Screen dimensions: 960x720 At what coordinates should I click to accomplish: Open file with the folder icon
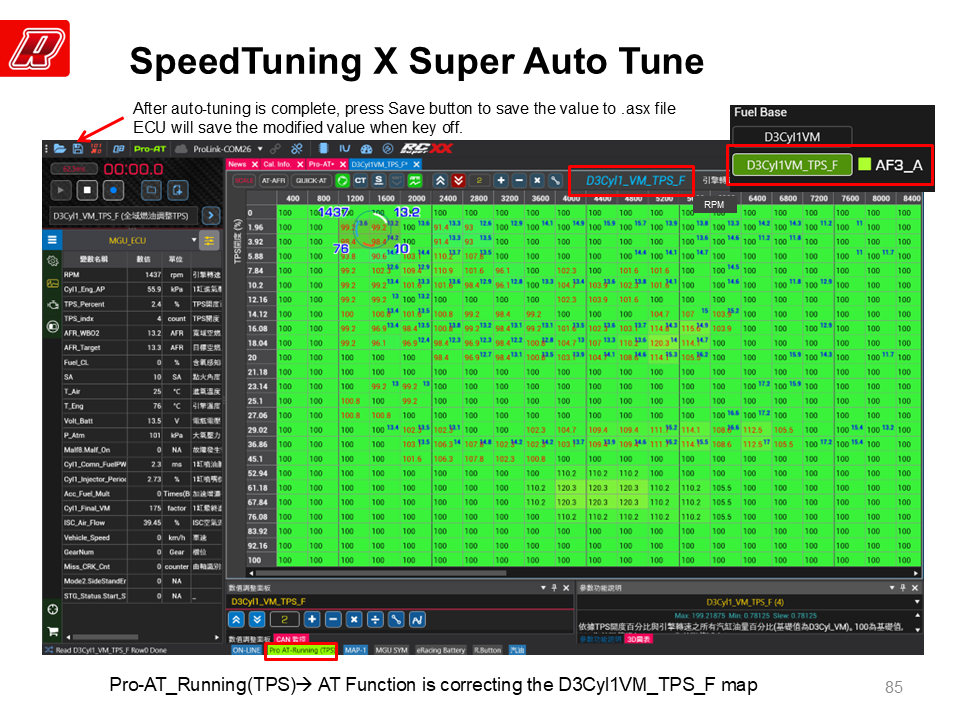click(x=59, y=149)
